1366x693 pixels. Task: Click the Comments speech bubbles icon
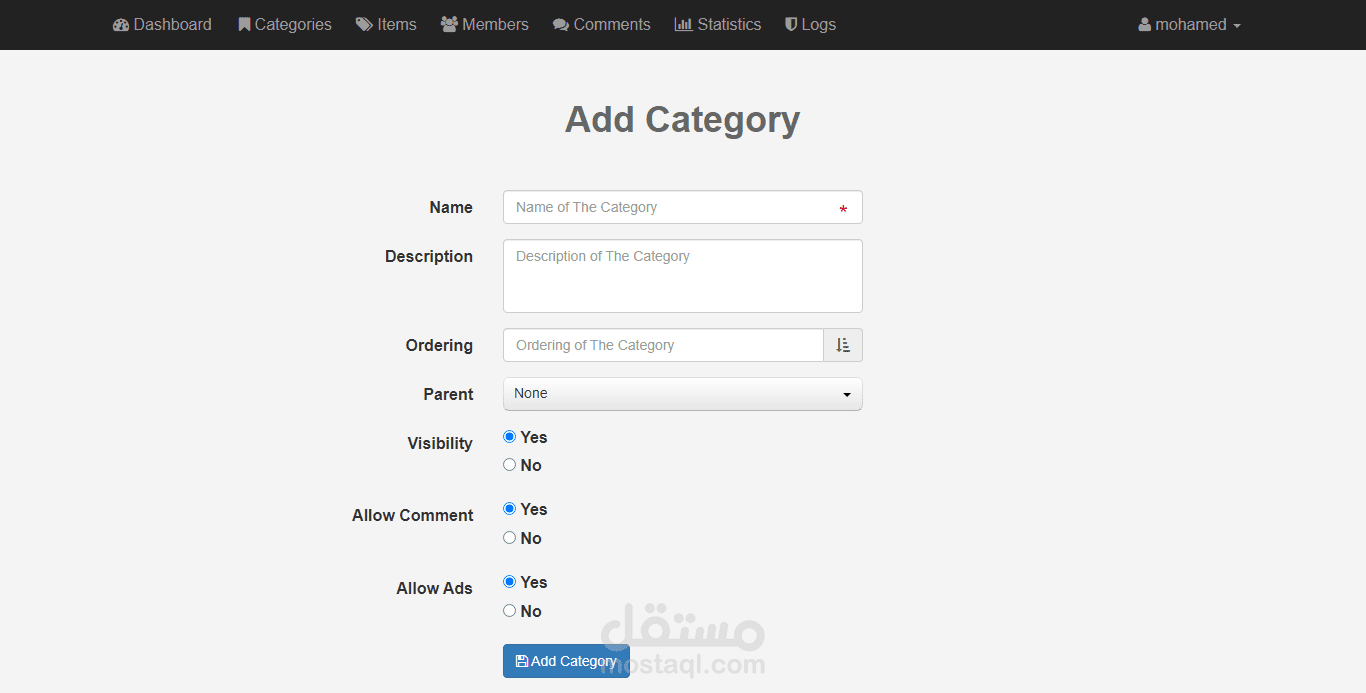(561, 25)
